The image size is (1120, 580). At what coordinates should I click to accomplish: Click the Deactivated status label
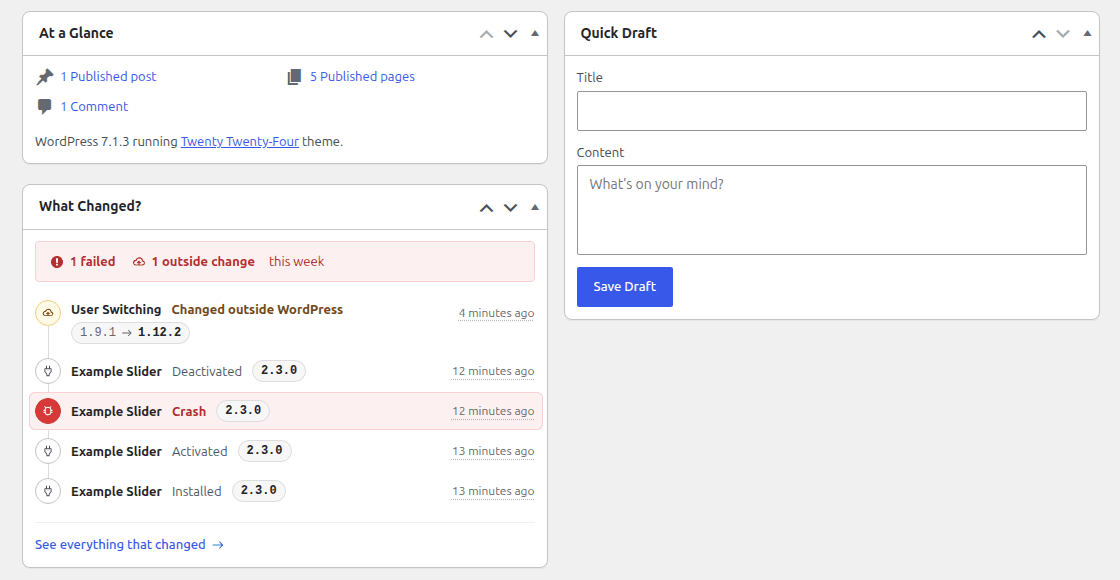[x=207, y=371]
